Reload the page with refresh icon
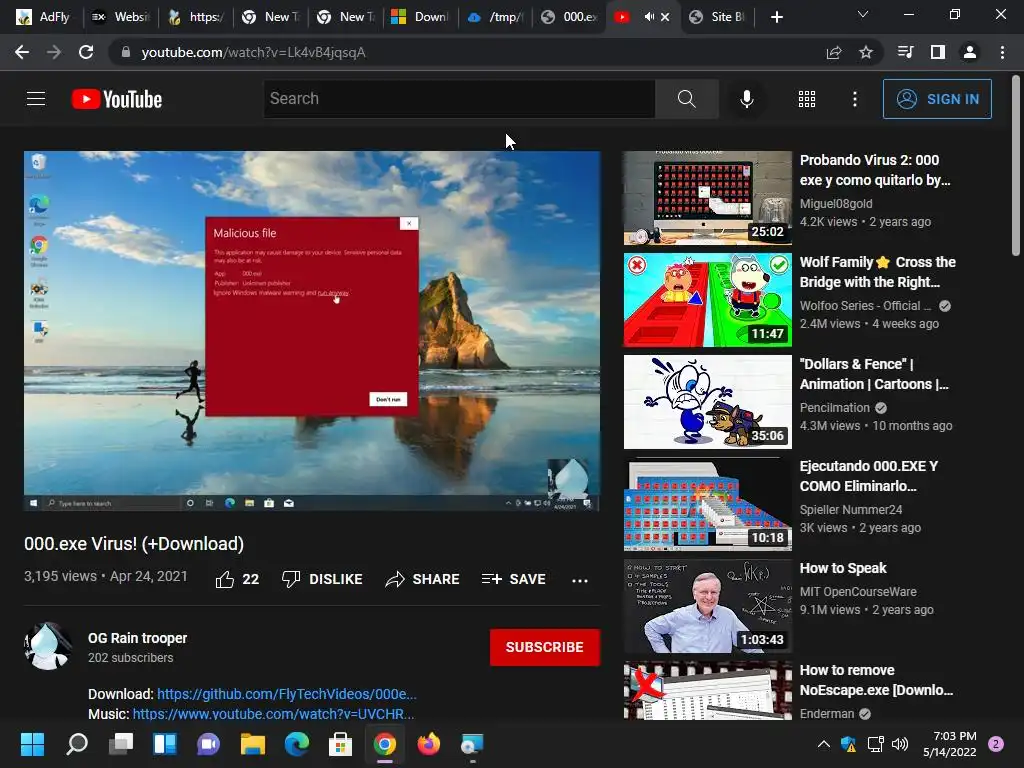 point(86,52)
